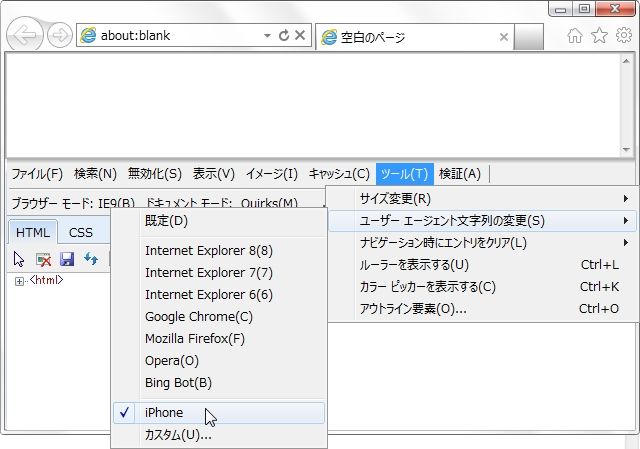The width and height of the screenshot is (640, 449).
Task: Open the address bar history dropdown arrow
Action: (267, 36)
